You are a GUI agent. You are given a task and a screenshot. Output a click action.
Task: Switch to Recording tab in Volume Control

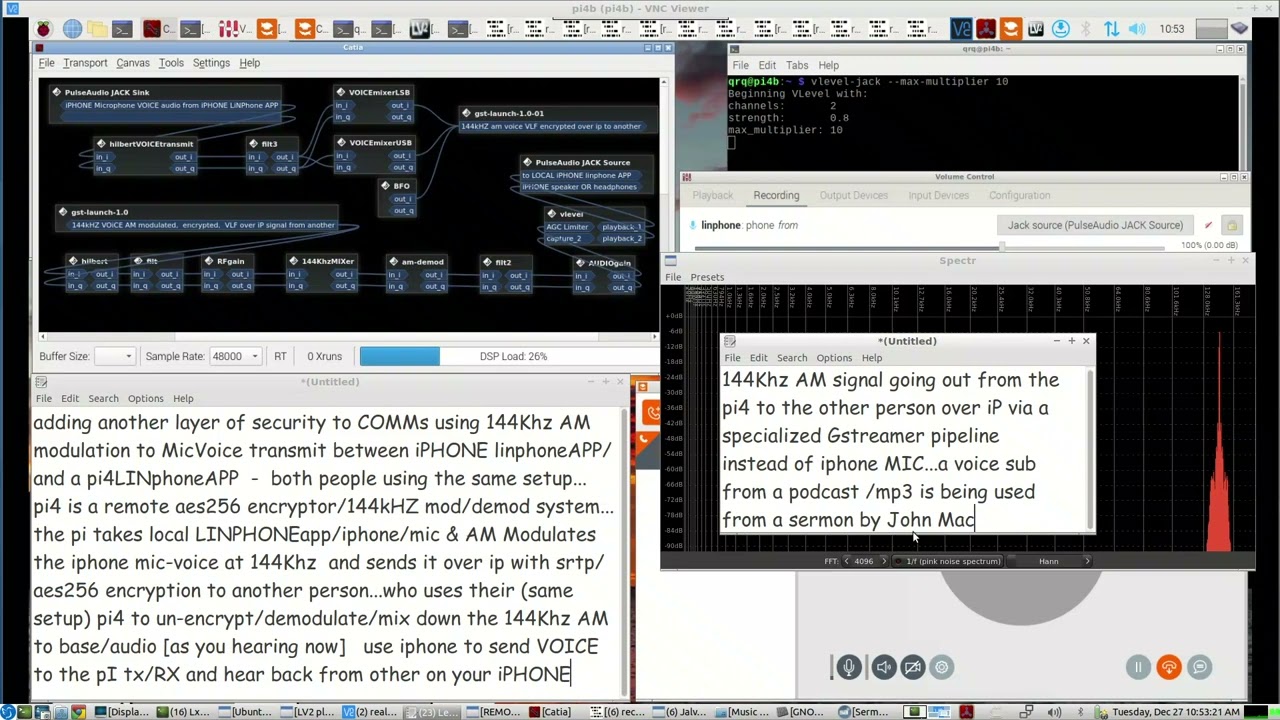pos(776,195)
